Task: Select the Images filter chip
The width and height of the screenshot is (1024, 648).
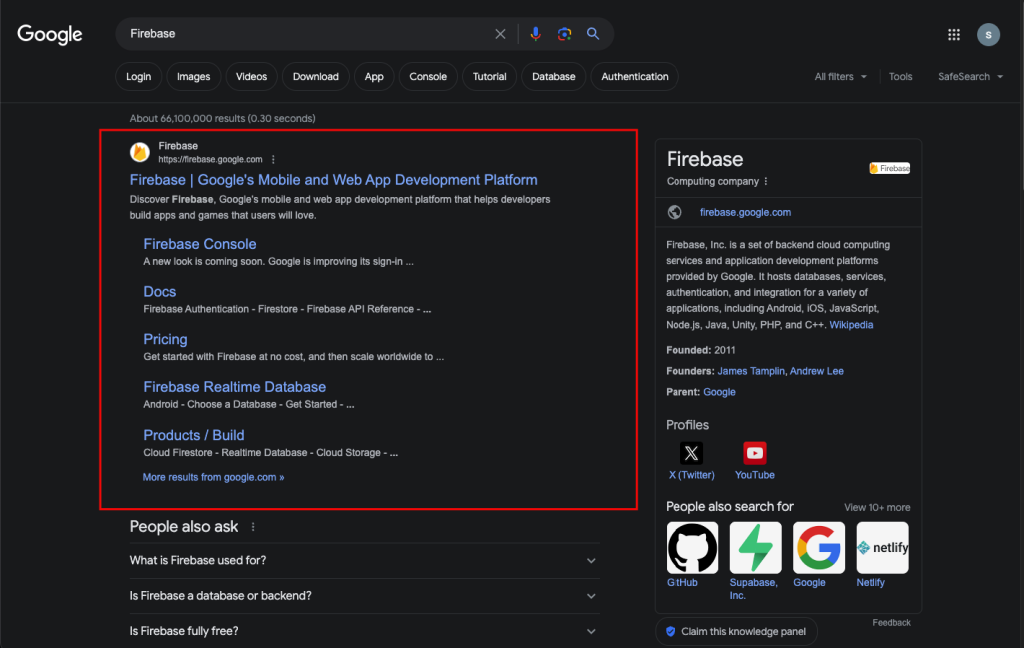Action: [193, 76]
